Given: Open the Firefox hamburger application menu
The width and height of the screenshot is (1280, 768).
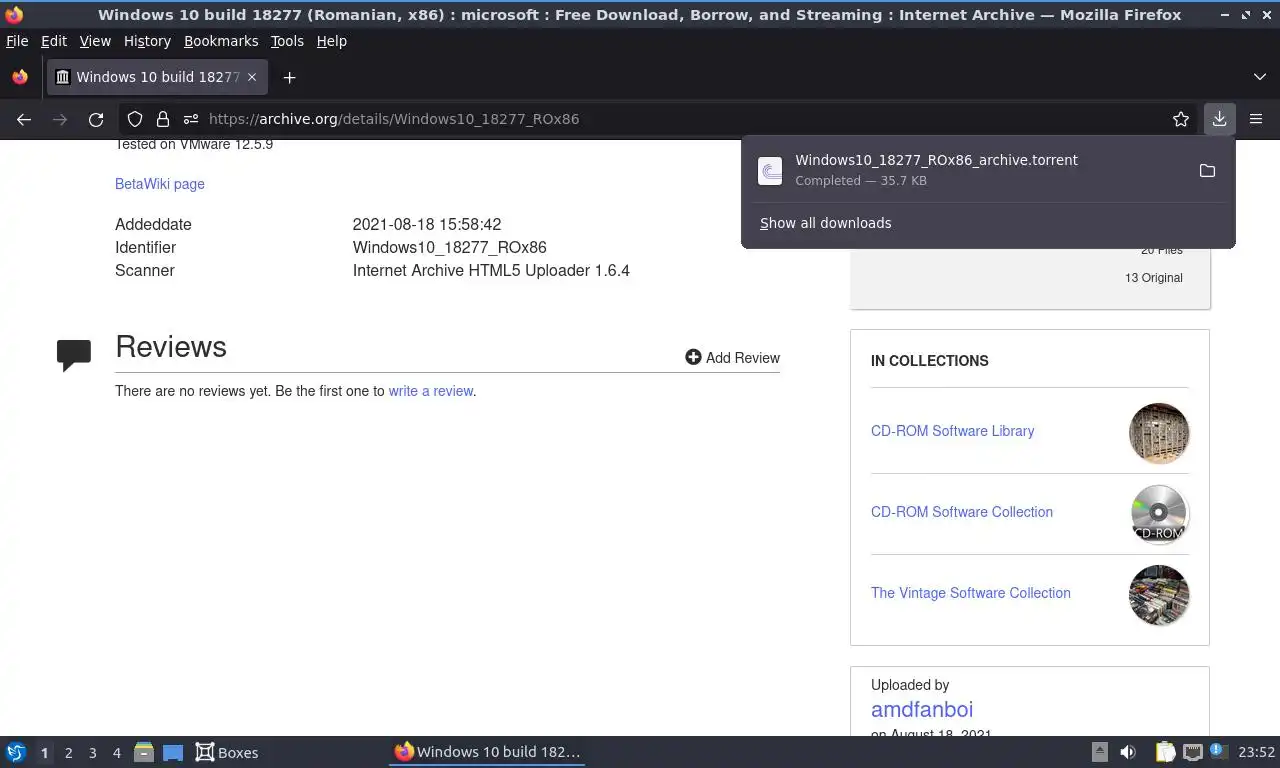Looking at the screenshot, I should coord(1256,119).
